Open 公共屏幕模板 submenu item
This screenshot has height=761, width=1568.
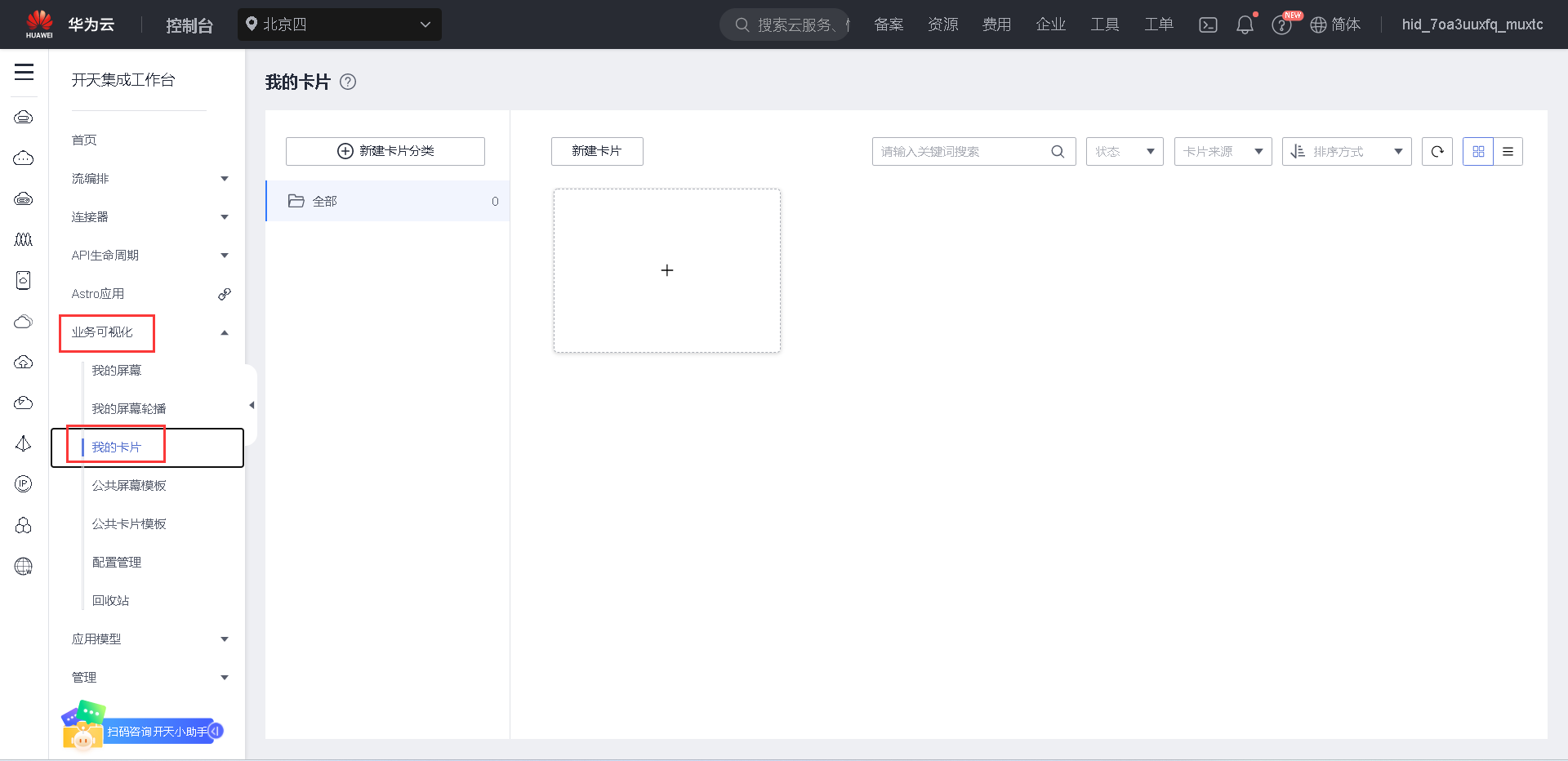[129, 486]
